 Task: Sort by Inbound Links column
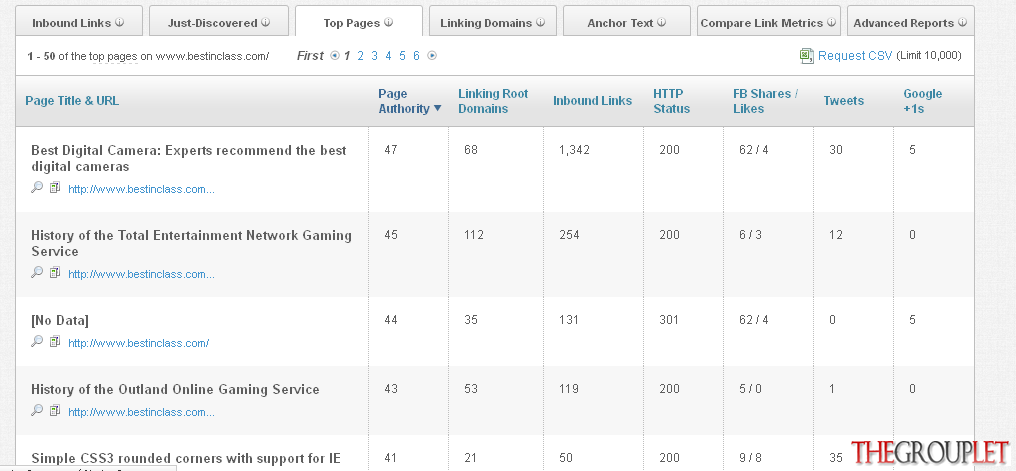tap(592, 101)
